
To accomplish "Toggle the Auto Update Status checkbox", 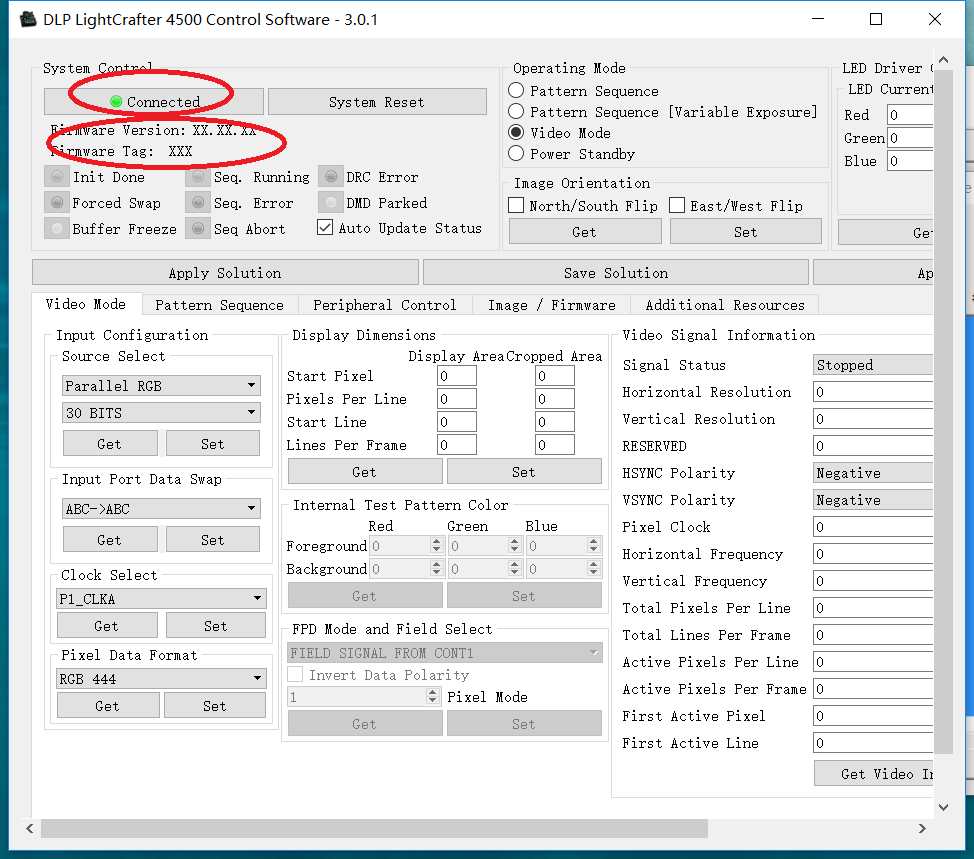I will [x=325, y=227].
